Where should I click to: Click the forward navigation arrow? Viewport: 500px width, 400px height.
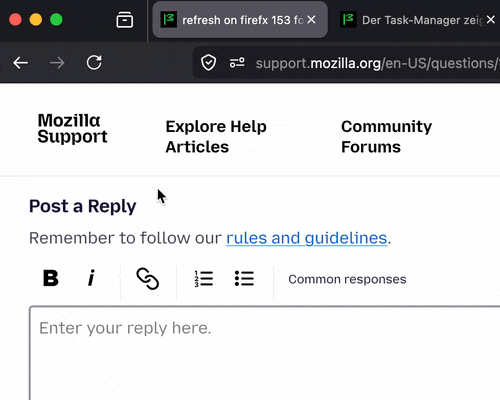57,63
